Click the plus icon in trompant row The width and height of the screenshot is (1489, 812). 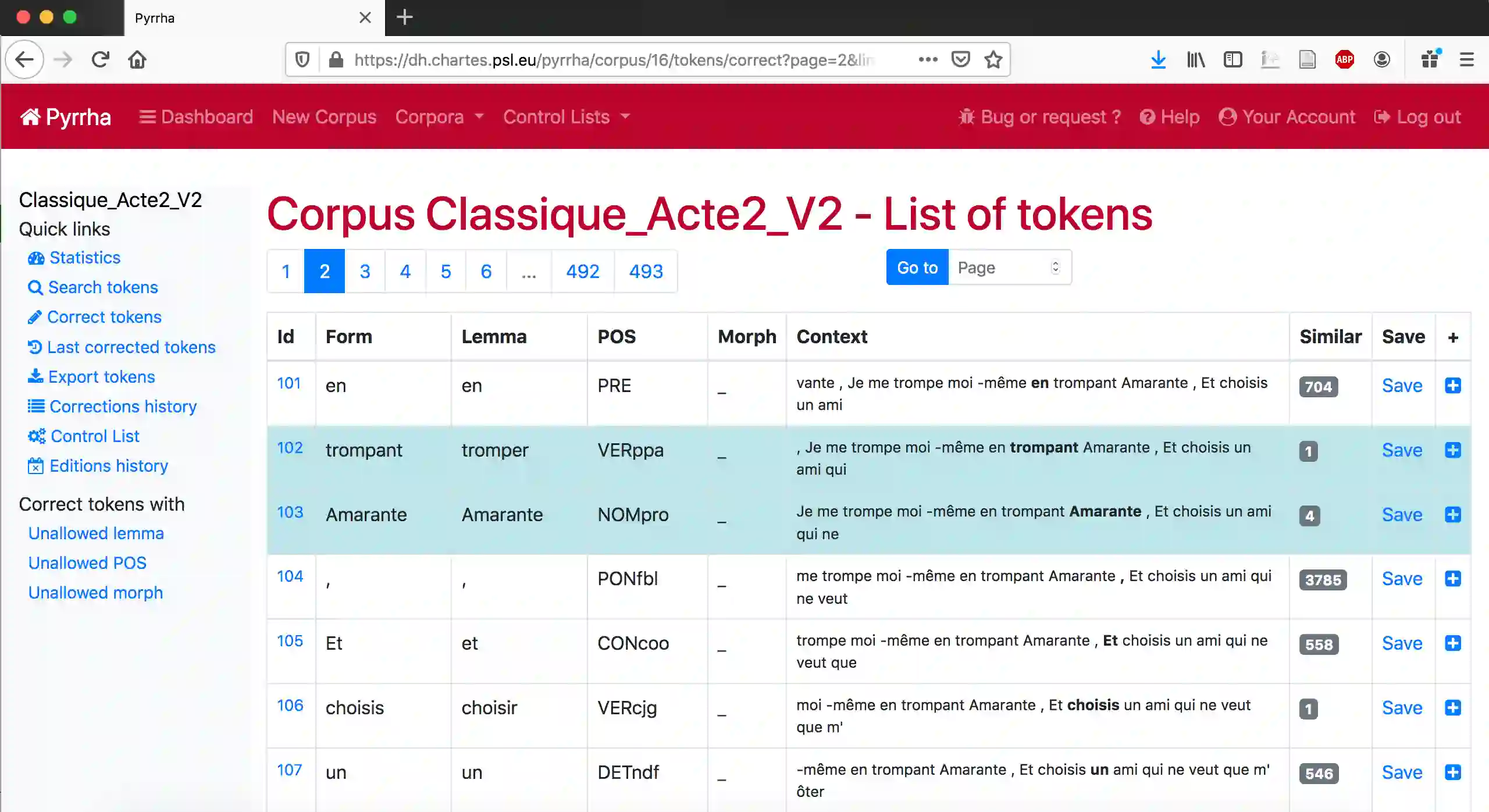pos(1452,450)
